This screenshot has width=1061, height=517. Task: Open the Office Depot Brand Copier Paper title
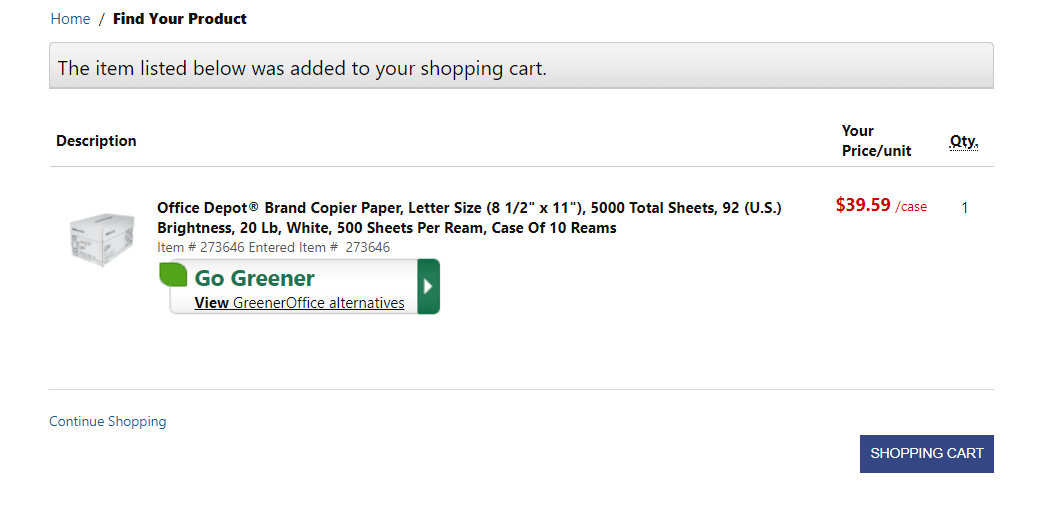469,218
